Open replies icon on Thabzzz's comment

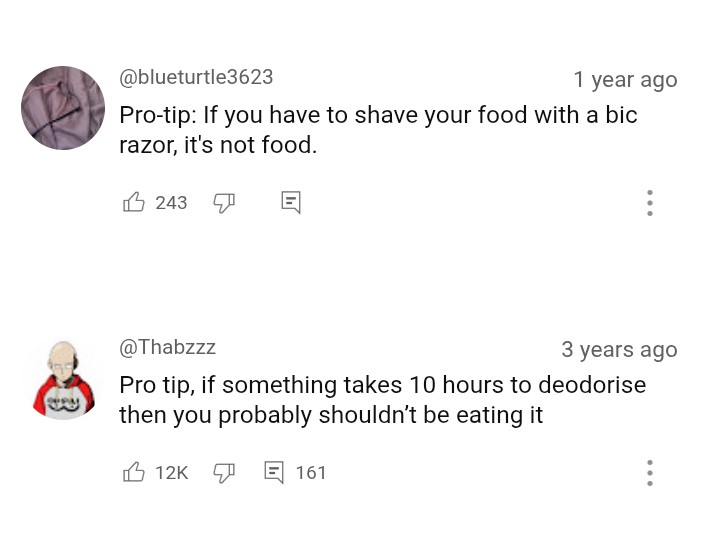pos(274,472)
